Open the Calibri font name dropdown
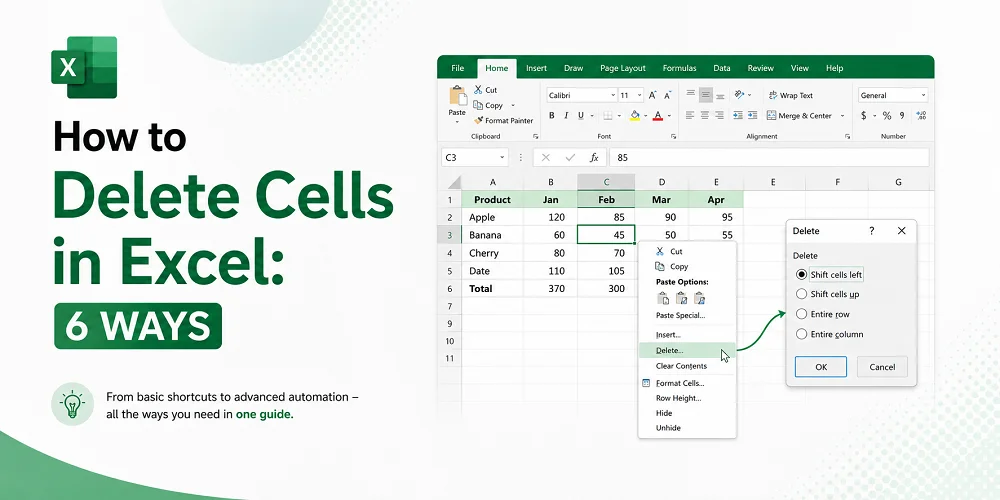Viewport: 1000px width, 500px height. click(613, 95)
